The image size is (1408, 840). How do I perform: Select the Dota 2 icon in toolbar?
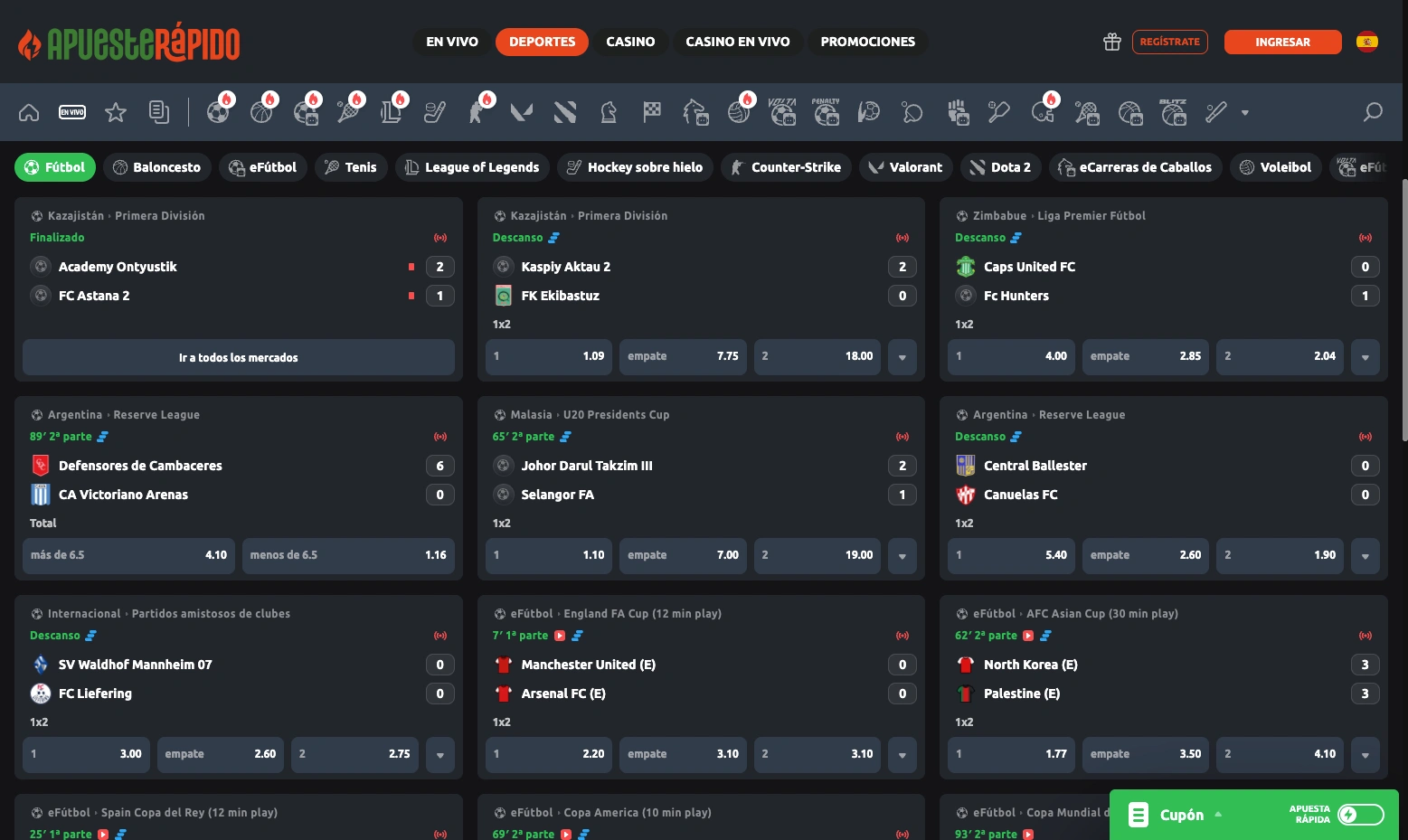565,112
